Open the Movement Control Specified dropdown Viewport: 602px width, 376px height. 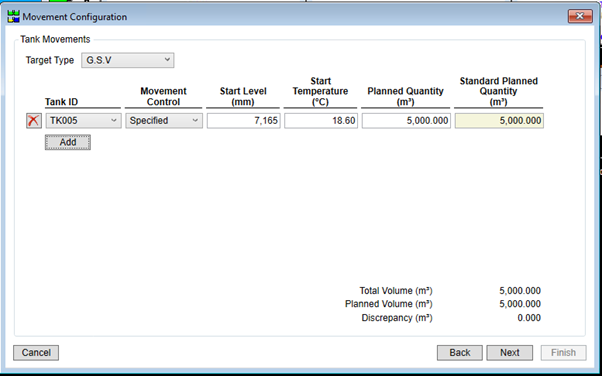click(x=164, y=121)
